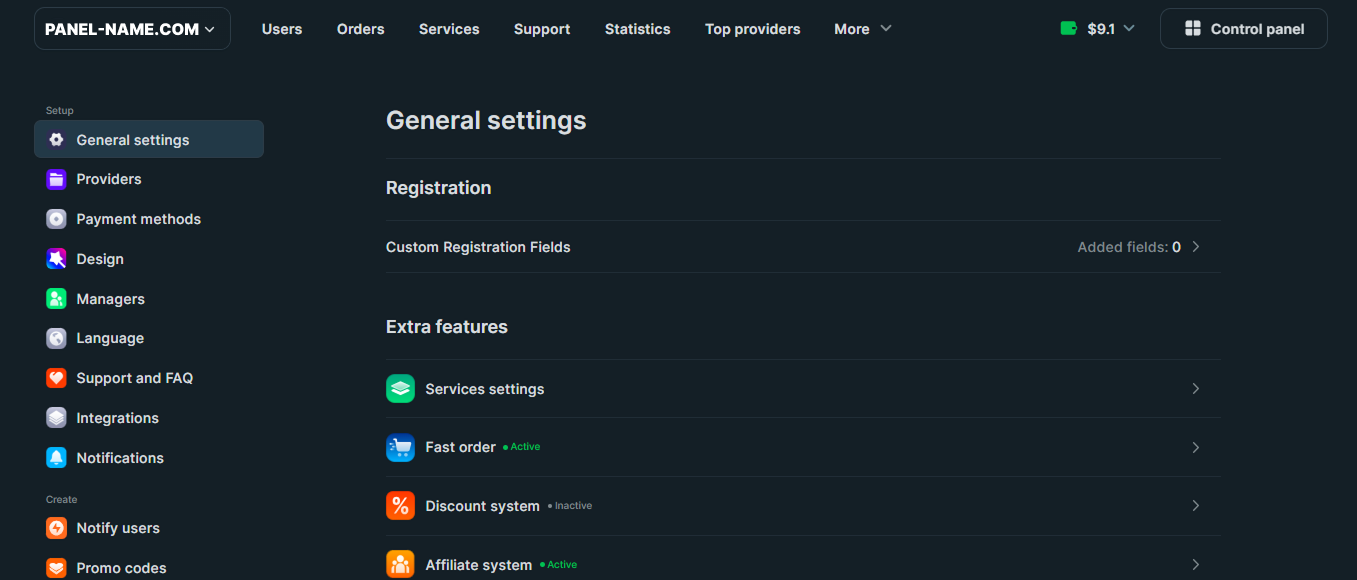Screen dimensions: 1357x580
Task: Click the Control panel button
Action: click(1243, 29)
